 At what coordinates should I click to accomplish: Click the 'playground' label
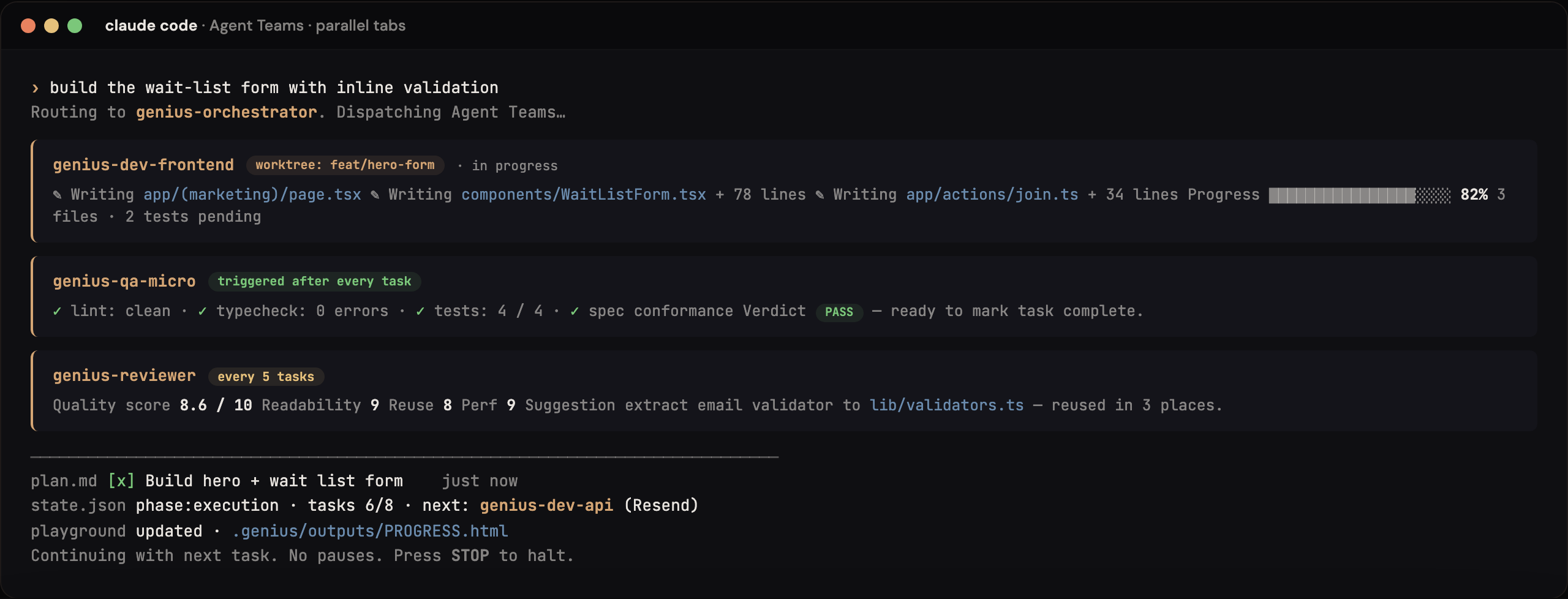click(x=78, y=531)
